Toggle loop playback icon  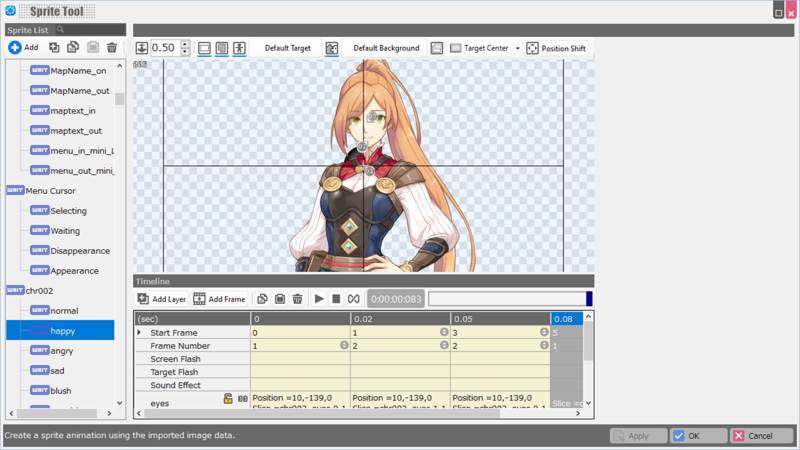coord(354,299)
